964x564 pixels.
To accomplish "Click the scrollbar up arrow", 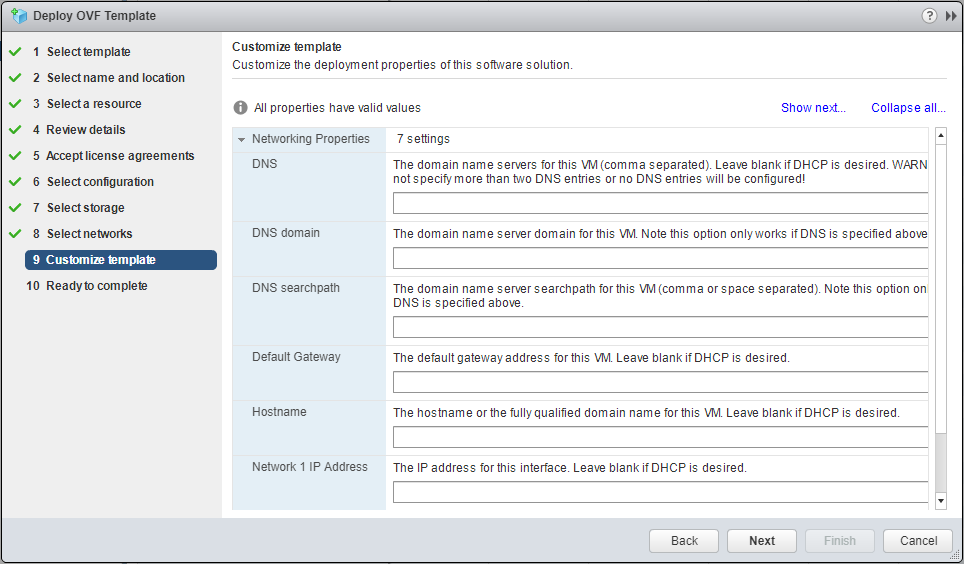I will (x=940, y=135).
